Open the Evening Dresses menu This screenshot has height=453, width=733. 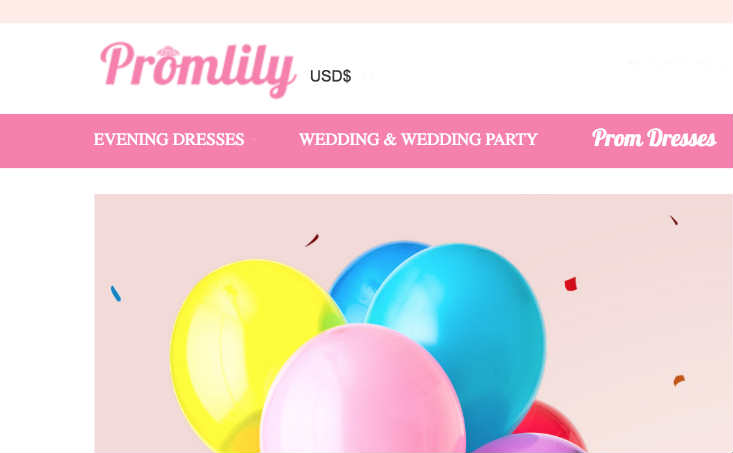(x=169, y=139)
